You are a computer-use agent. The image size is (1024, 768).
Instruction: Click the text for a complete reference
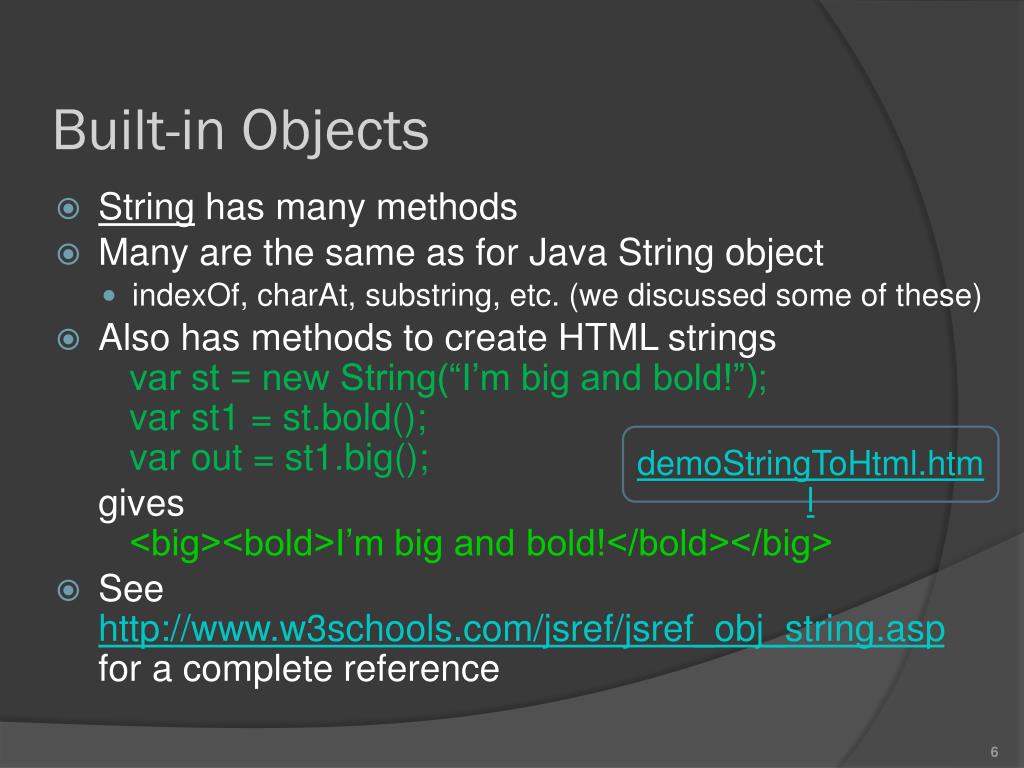pos(298,669)
